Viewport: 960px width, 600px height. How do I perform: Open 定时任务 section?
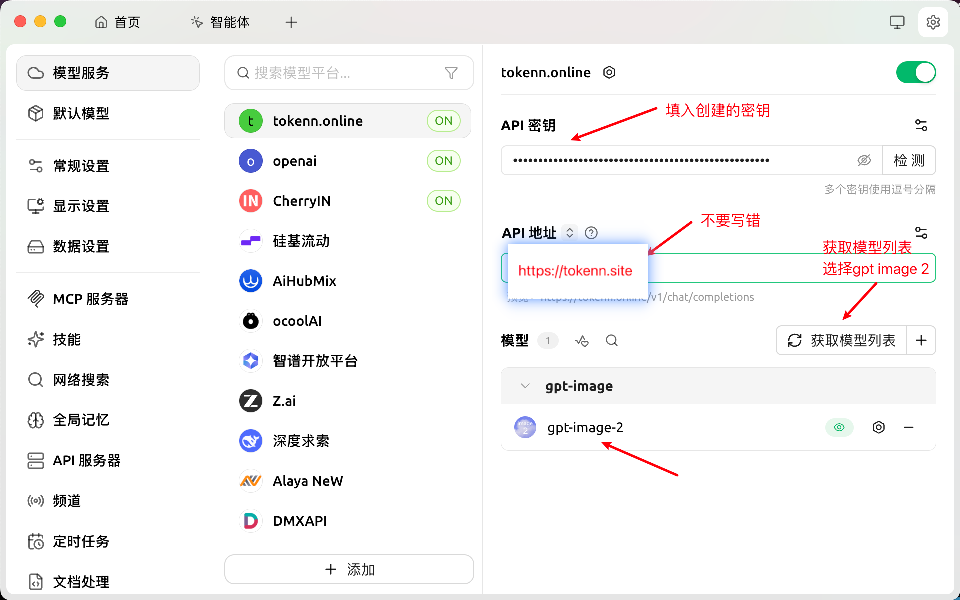click(108, 541)
